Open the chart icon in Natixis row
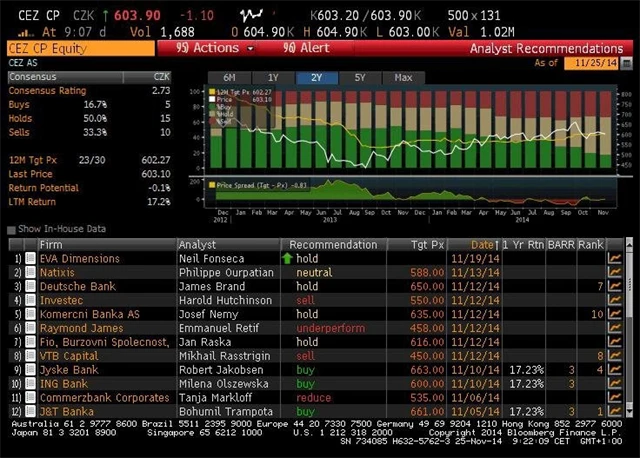 [x=614, y=272]
